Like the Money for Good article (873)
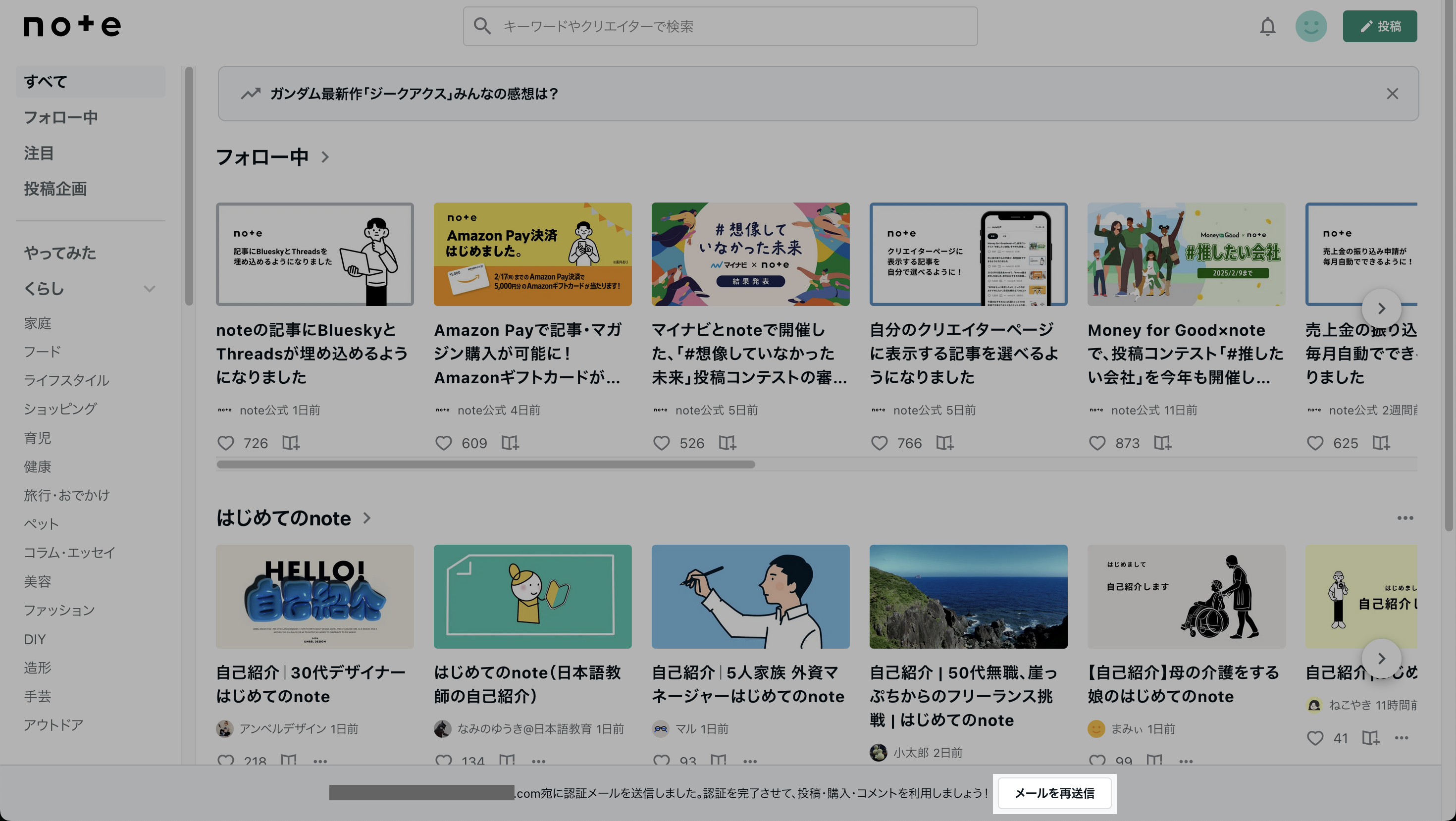This screenshot has width=1456, height=821. click(x=1097, y=443)
